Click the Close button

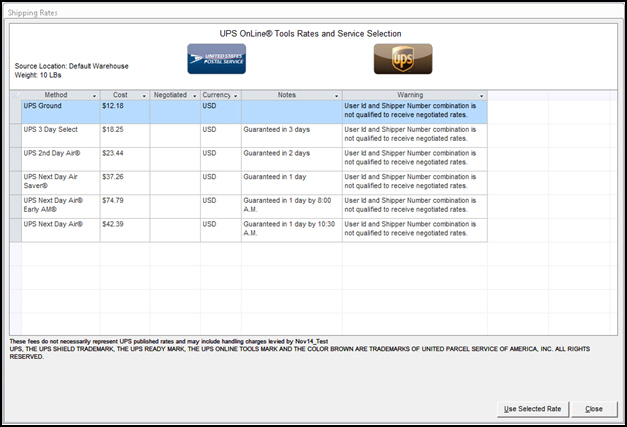(x=594, y=409)
